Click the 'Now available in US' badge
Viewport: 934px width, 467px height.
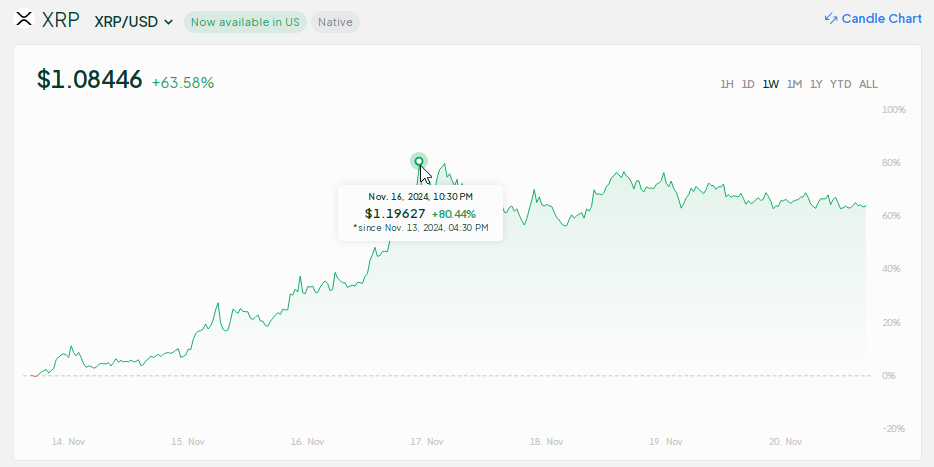click(245, 21)
